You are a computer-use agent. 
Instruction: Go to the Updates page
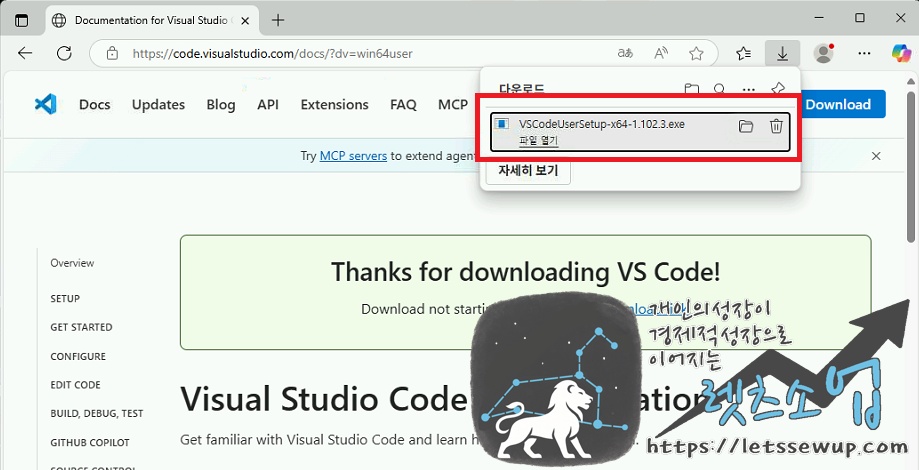tap(158, 105)
